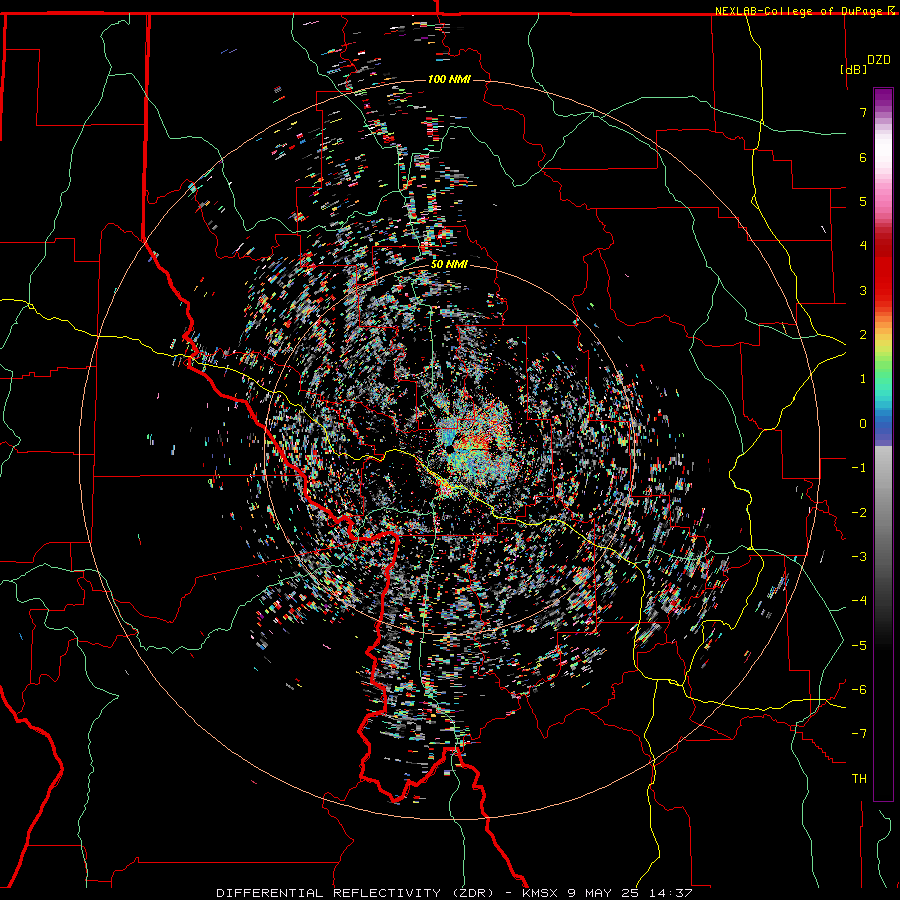Click the 0 value on the color scale
Screen dimensions: 900x900
[x=863, y=424]
